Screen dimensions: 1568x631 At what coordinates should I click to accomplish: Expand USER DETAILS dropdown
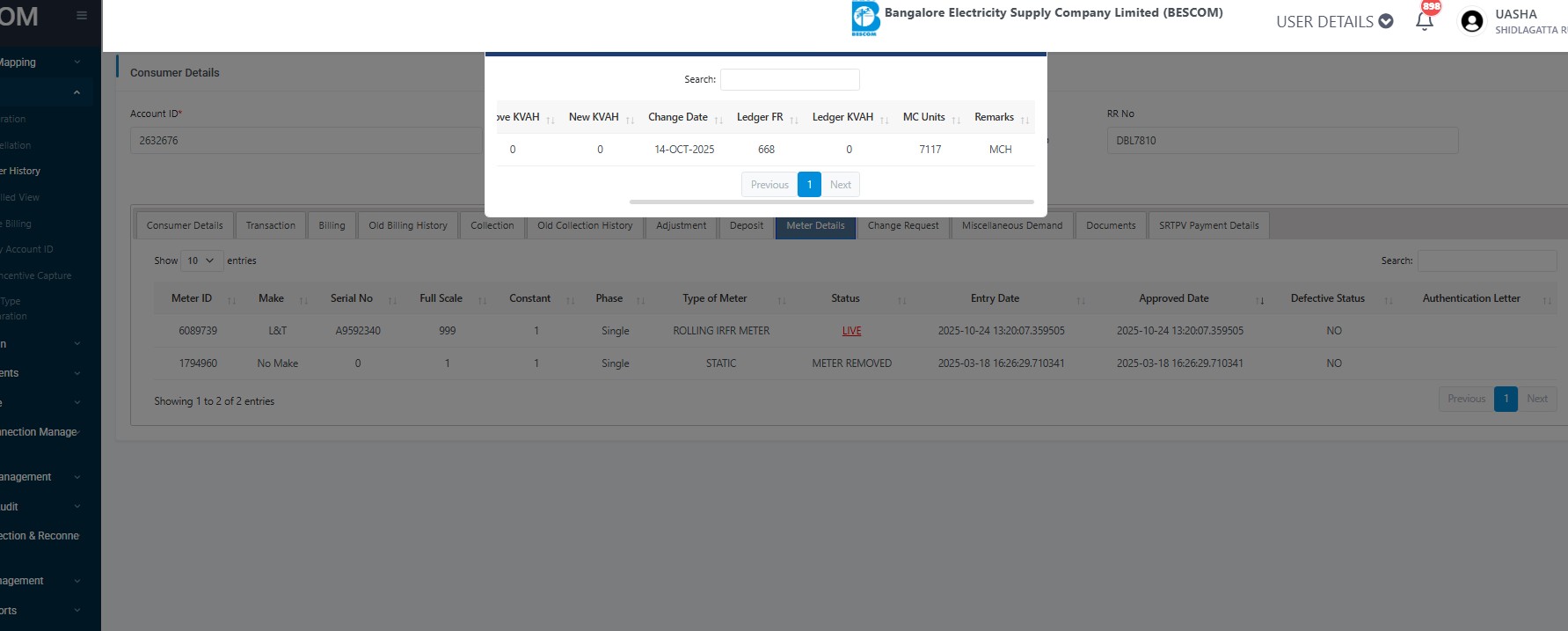coord(1334,21)
